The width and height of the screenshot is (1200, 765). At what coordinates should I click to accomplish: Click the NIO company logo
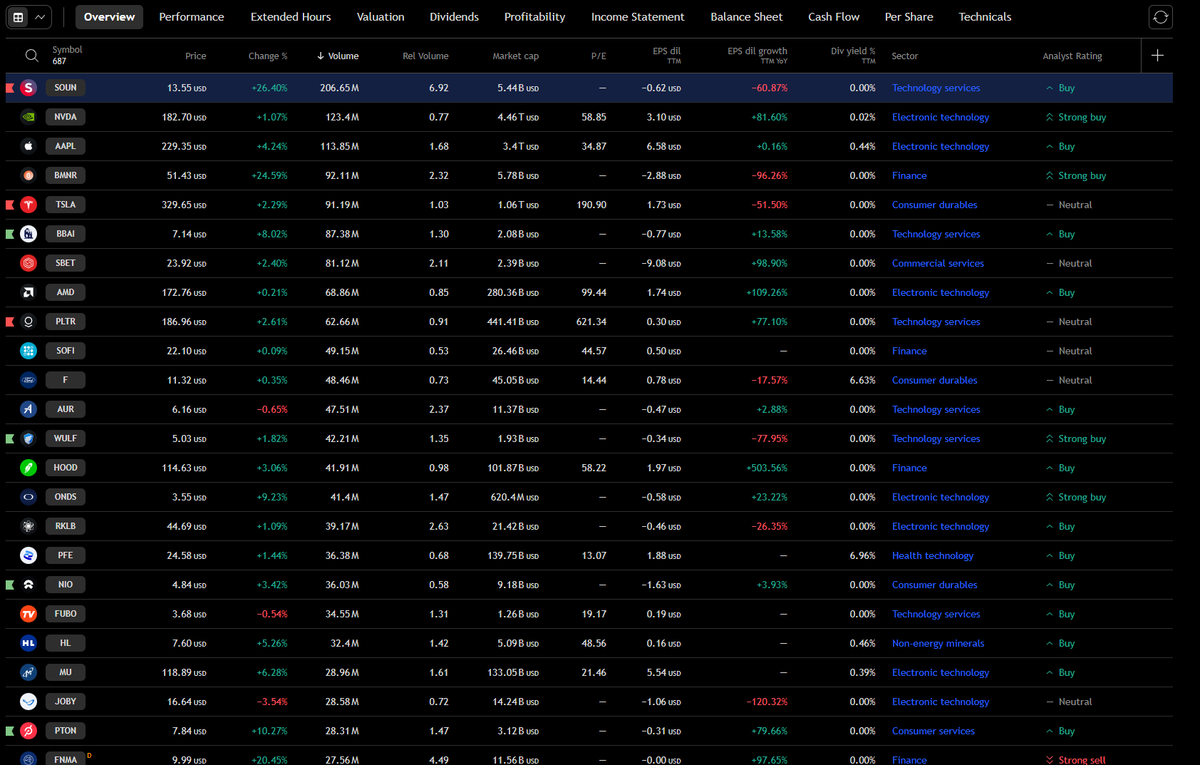28,585
